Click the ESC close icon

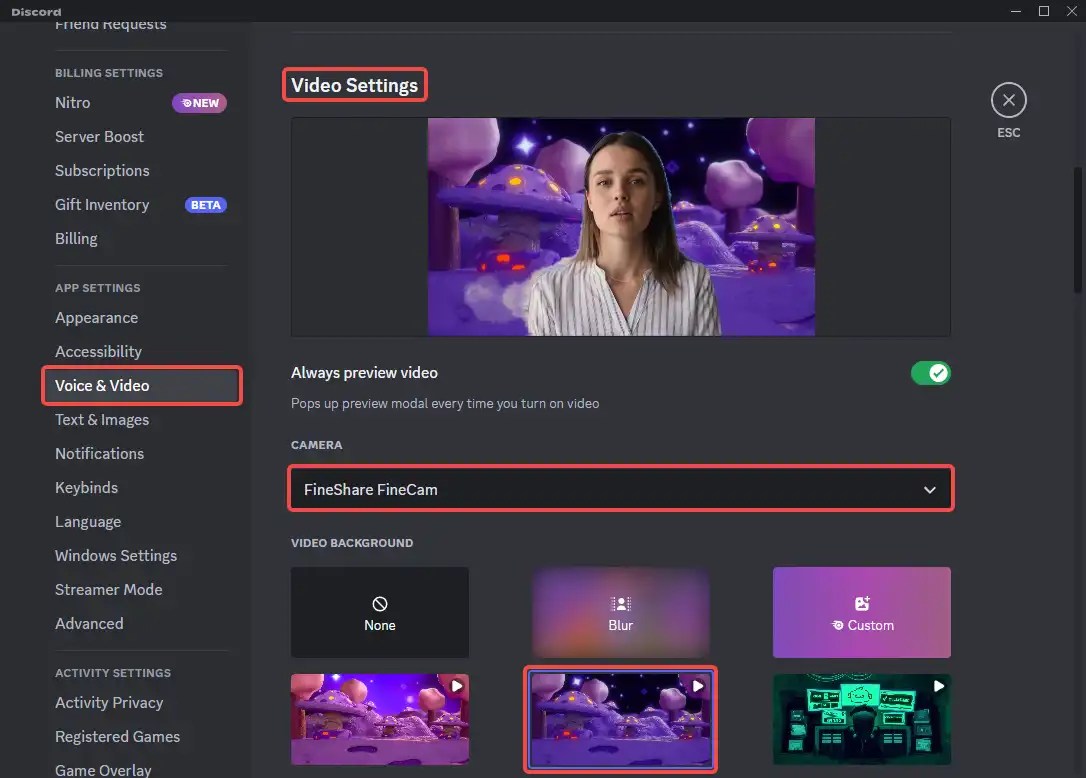tap(1008, 99)
